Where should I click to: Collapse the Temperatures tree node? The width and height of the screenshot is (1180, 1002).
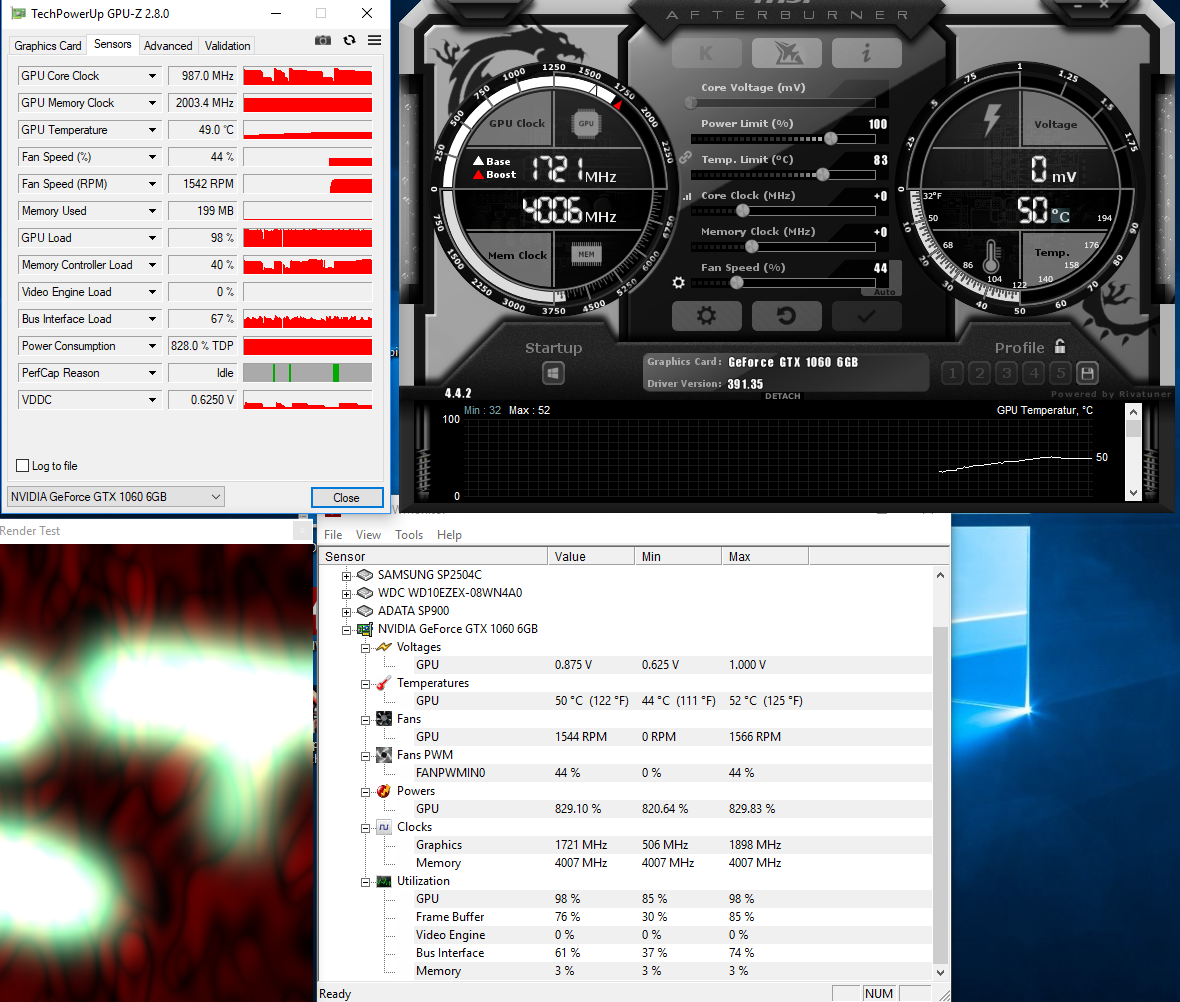[x=365, y=684]
